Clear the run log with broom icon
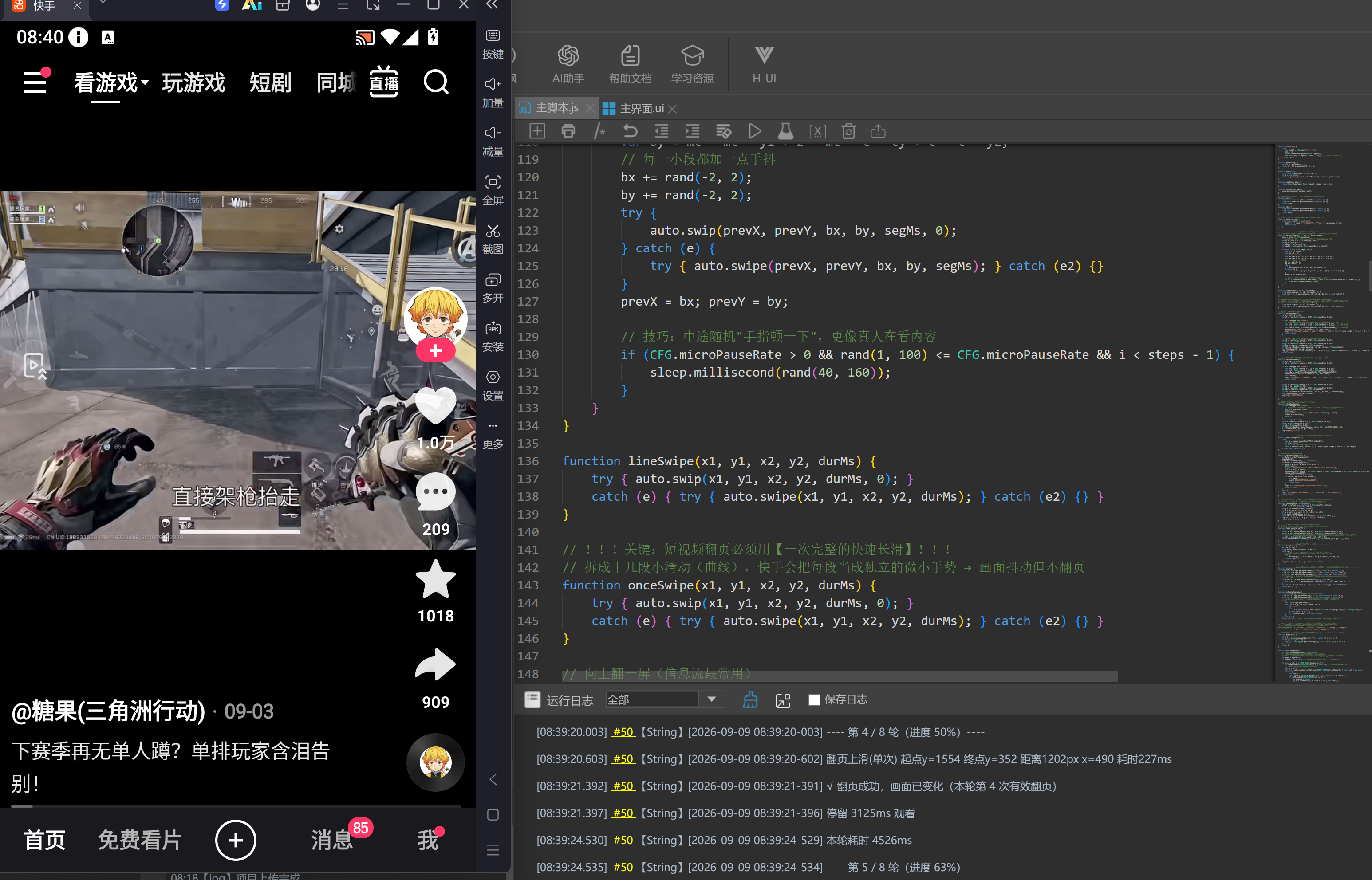Image resolution: width=1372 pixels, height=880 pixels. click(750, 699)
